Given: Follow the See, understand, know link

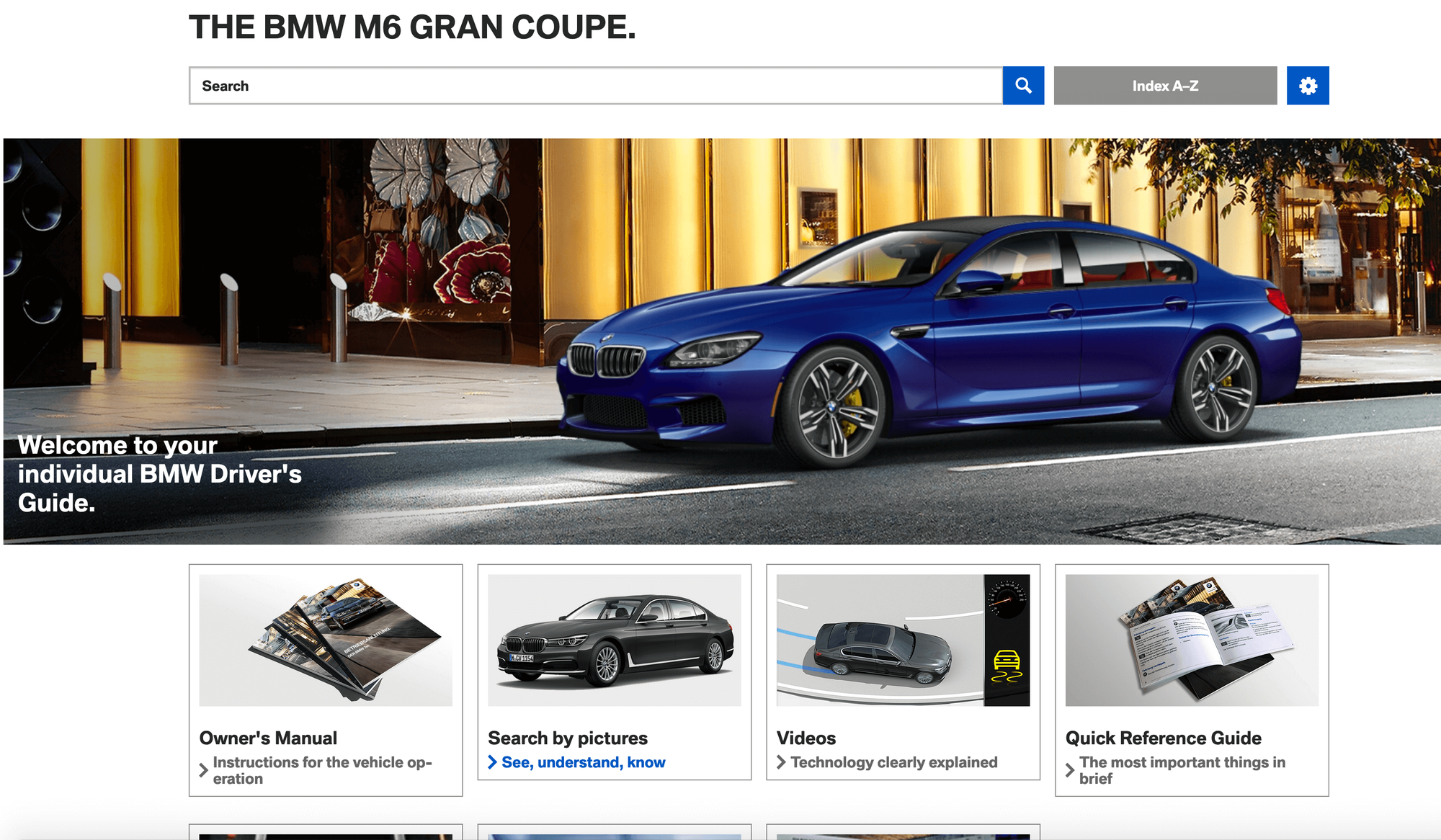Looking at the screenshot, I should tap(584, 762).
